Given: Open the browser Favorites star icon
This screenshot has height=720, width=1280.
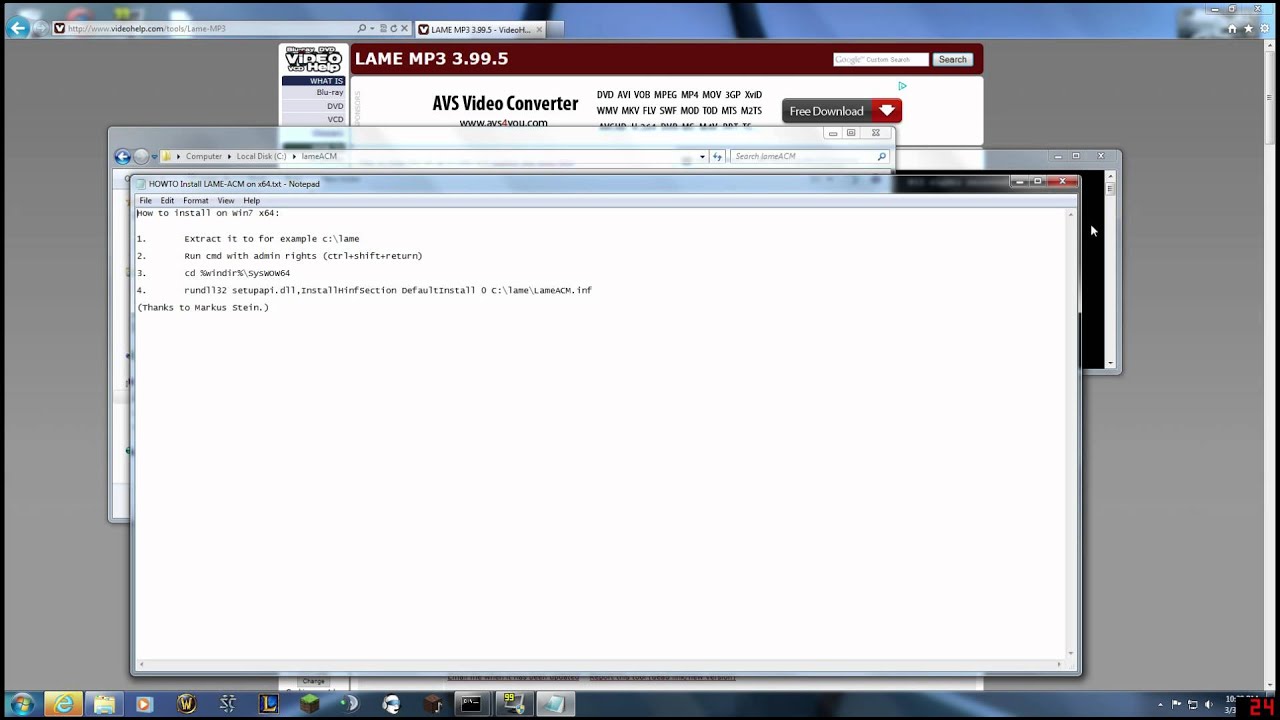Looking at the screenshot, I should point(1248,28).
